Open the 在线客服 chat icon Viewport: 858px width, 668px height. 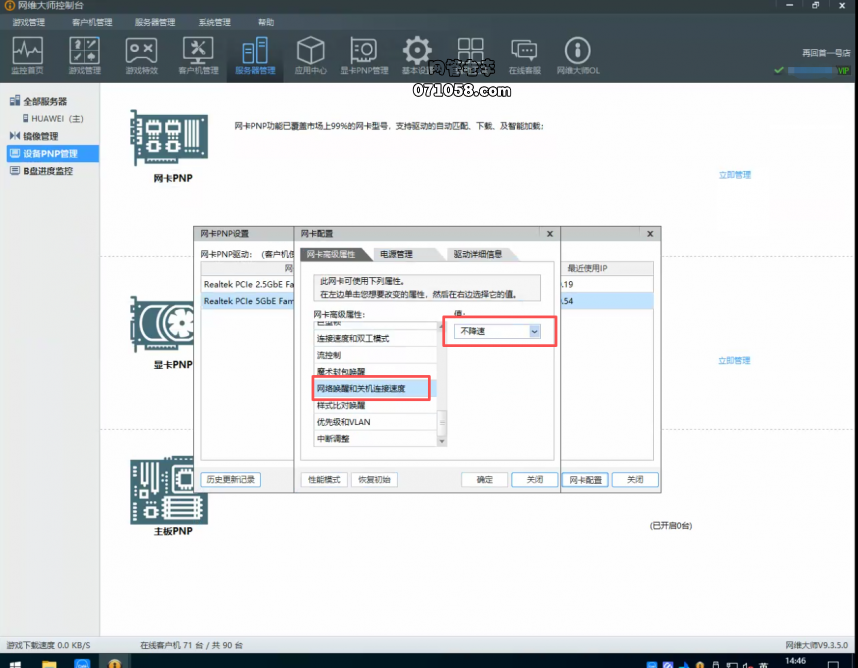pyautogui.click(x=524, y=55)
